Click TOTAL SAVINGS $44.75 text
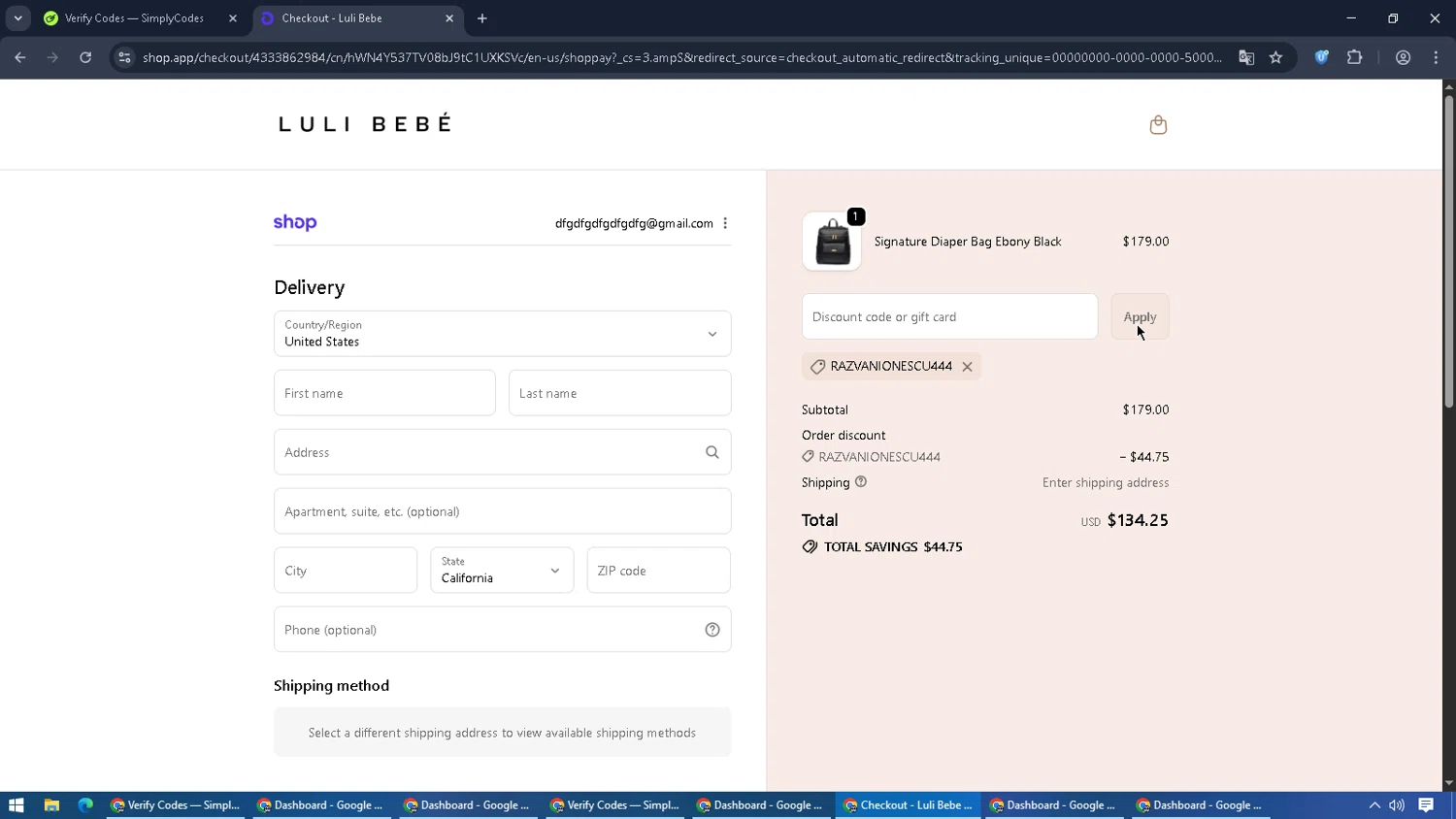 893,547
